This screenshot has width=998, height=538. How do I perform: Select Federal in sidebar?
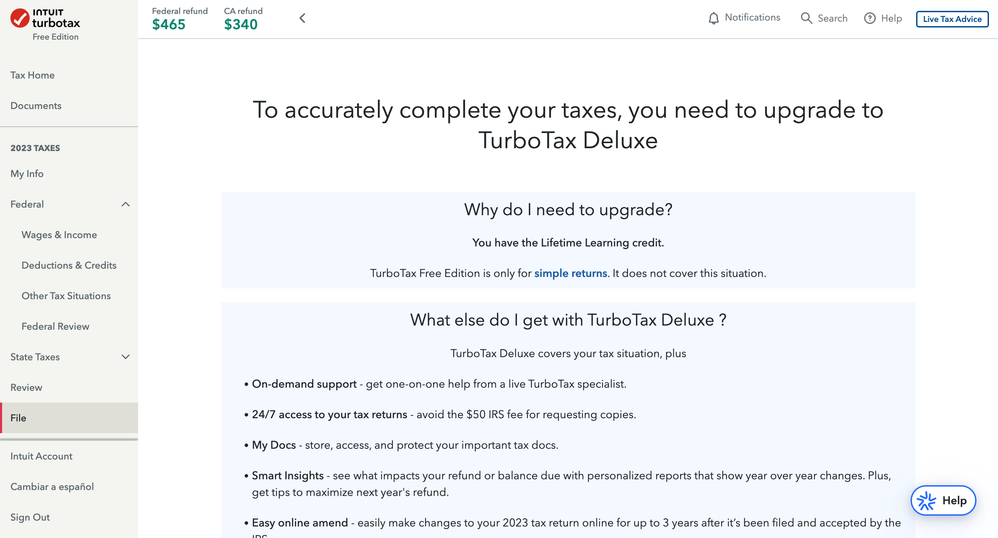27,204
